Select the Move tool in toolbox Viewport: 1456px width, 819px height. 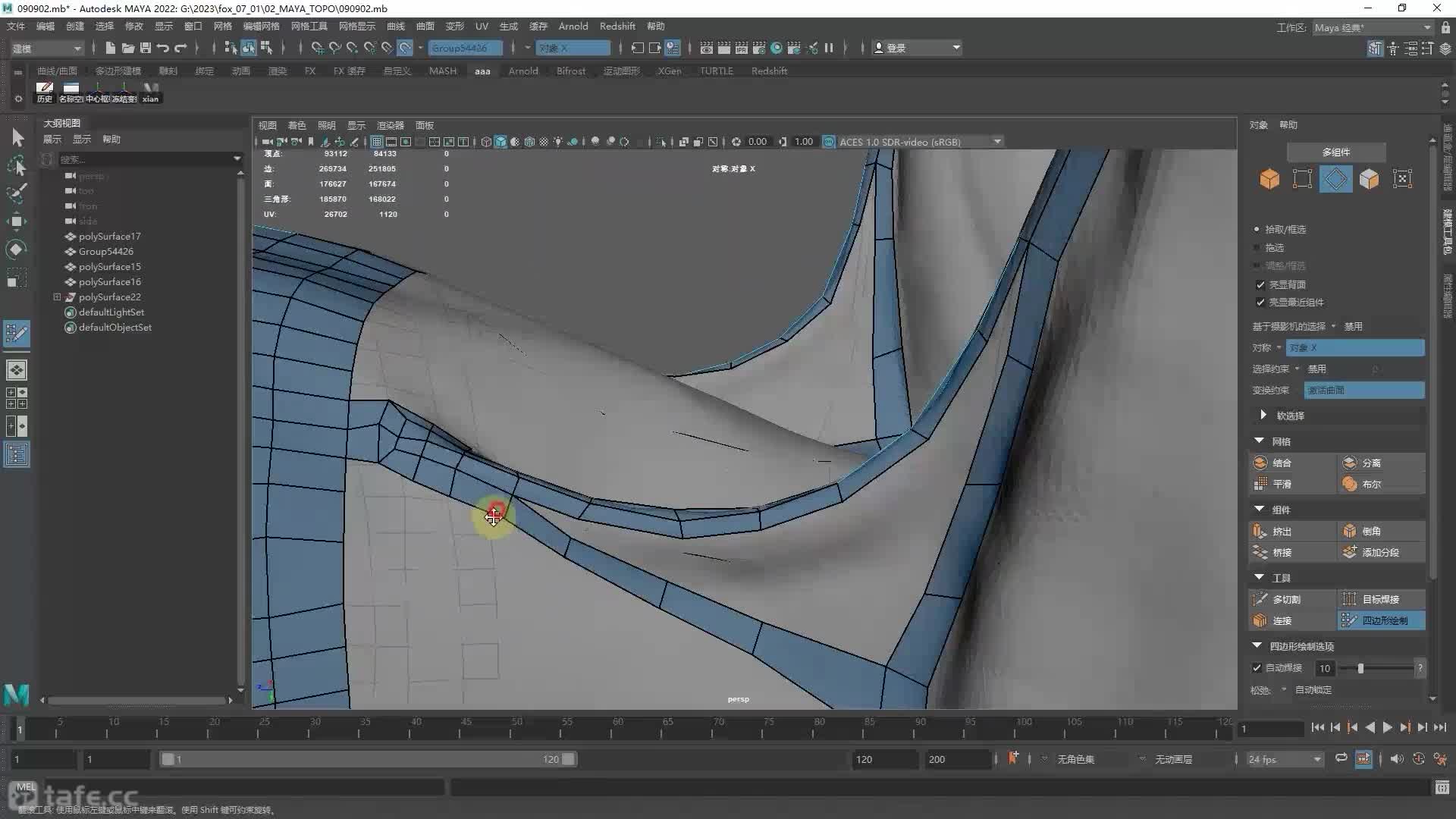click(17, 221)
